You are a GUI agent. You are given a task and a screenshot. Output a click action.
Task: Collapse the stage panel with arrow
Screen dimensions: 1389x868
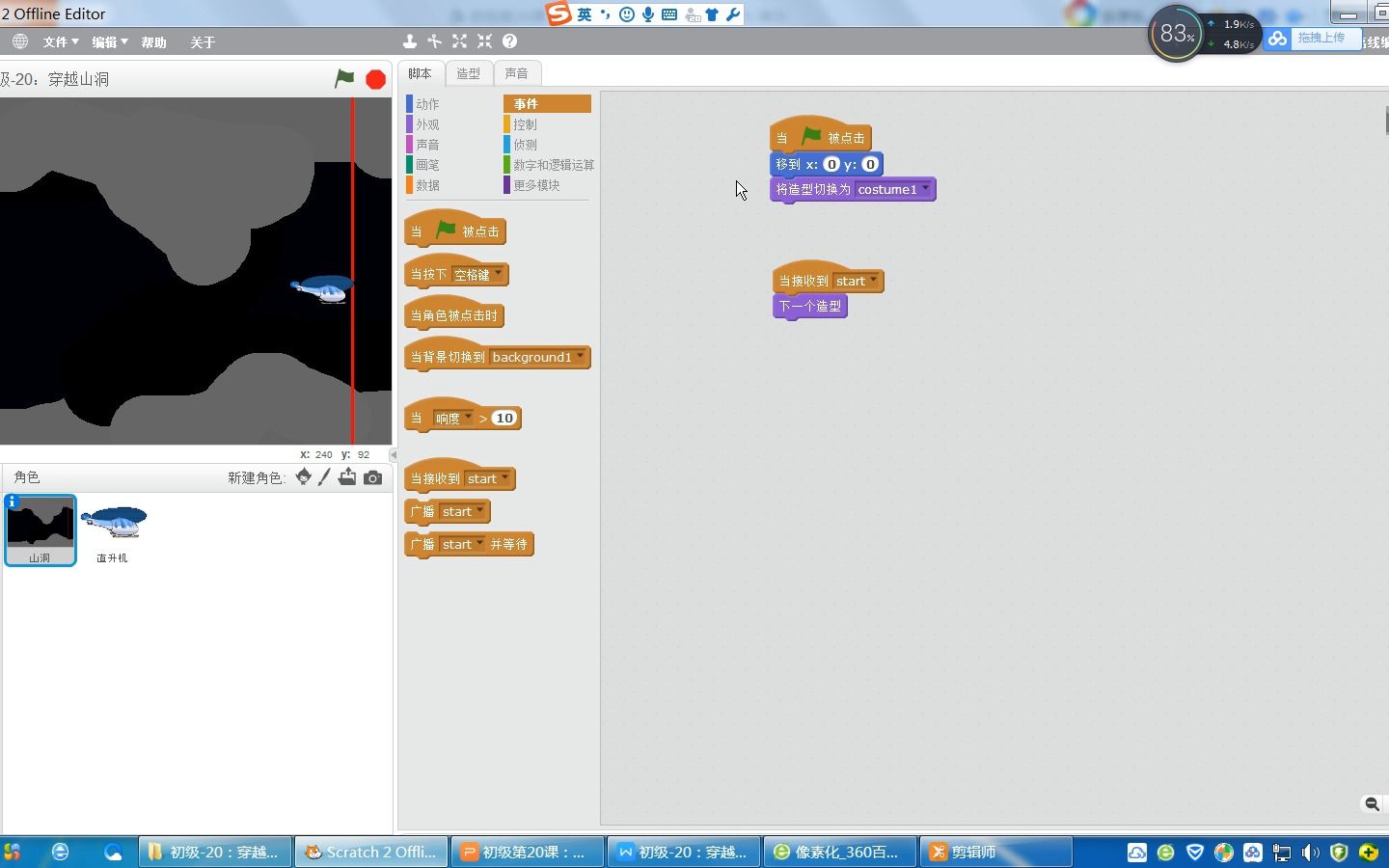tap(393, 454)
